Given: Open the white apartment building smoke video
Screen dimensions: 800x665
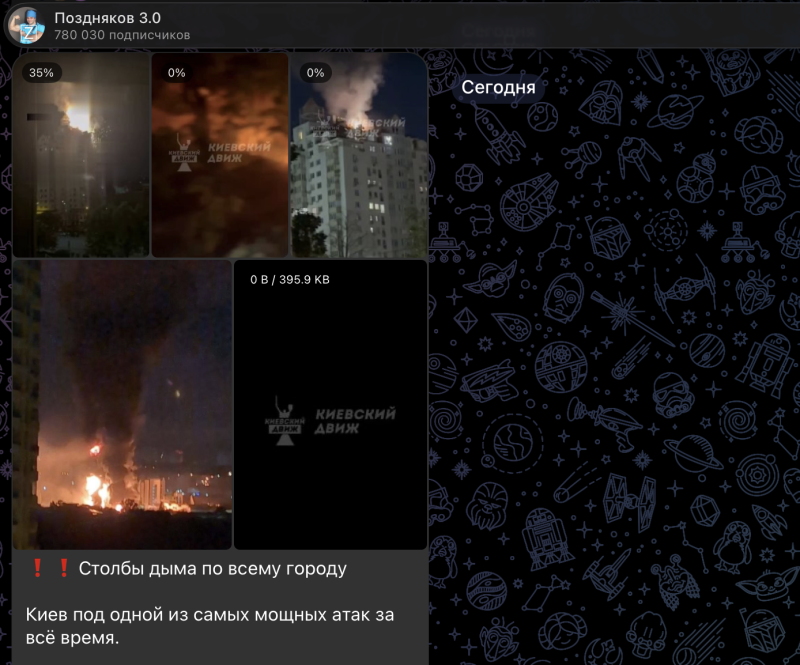Looking at the screenshot, I should point(359,155).
